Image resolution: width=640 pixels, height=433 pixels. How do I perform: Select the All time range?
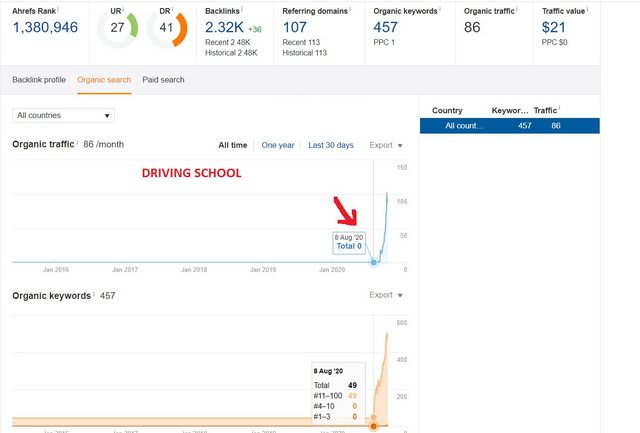click(233, 145)
